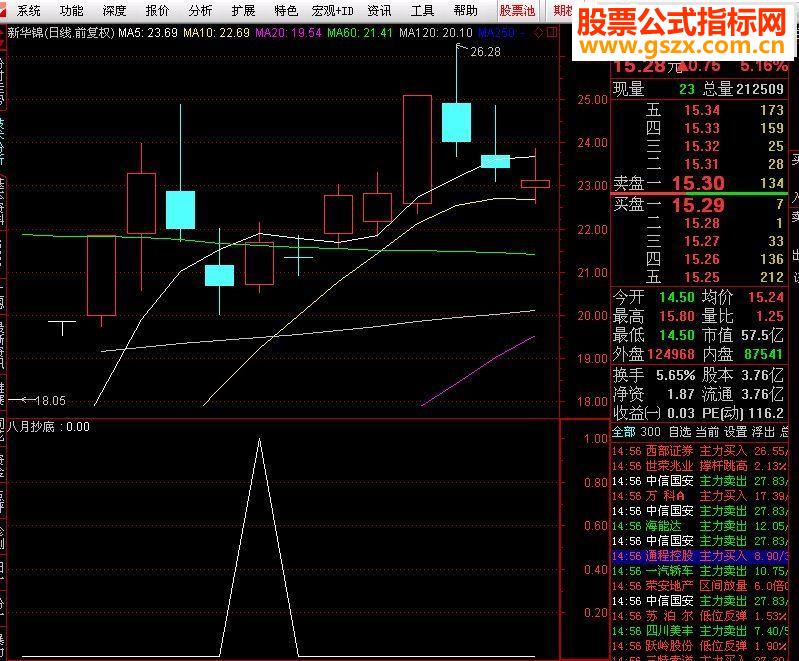
Task: Select the 跃岭股份 低位反弹 alert row
Action: pos(700,646)
